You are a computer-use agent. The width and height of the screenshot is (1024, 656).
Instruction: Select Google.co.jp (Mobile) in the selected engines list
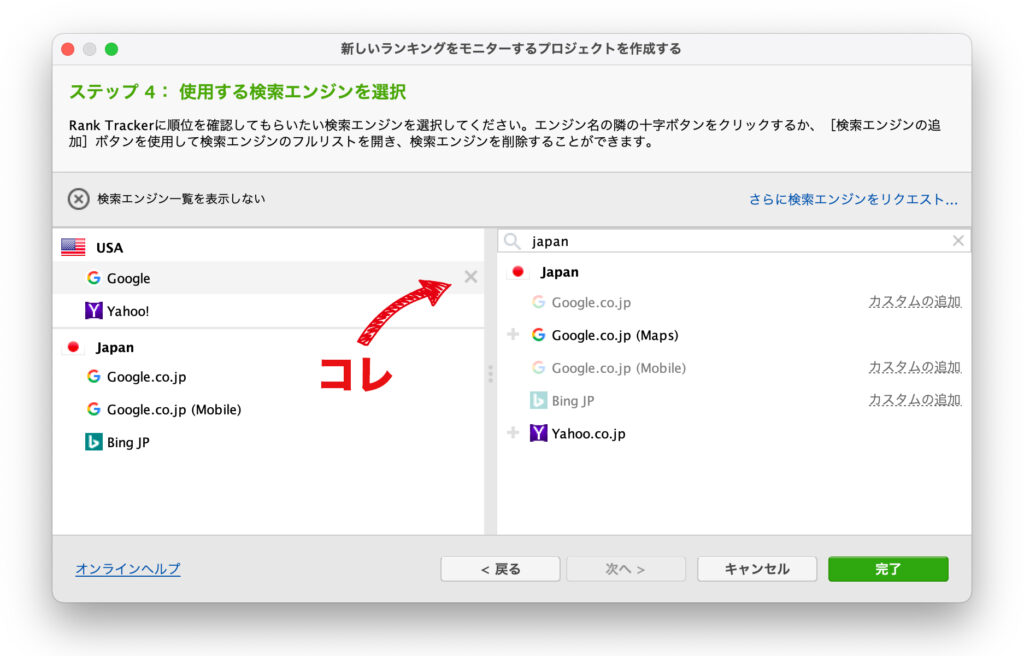pos(268,409)
